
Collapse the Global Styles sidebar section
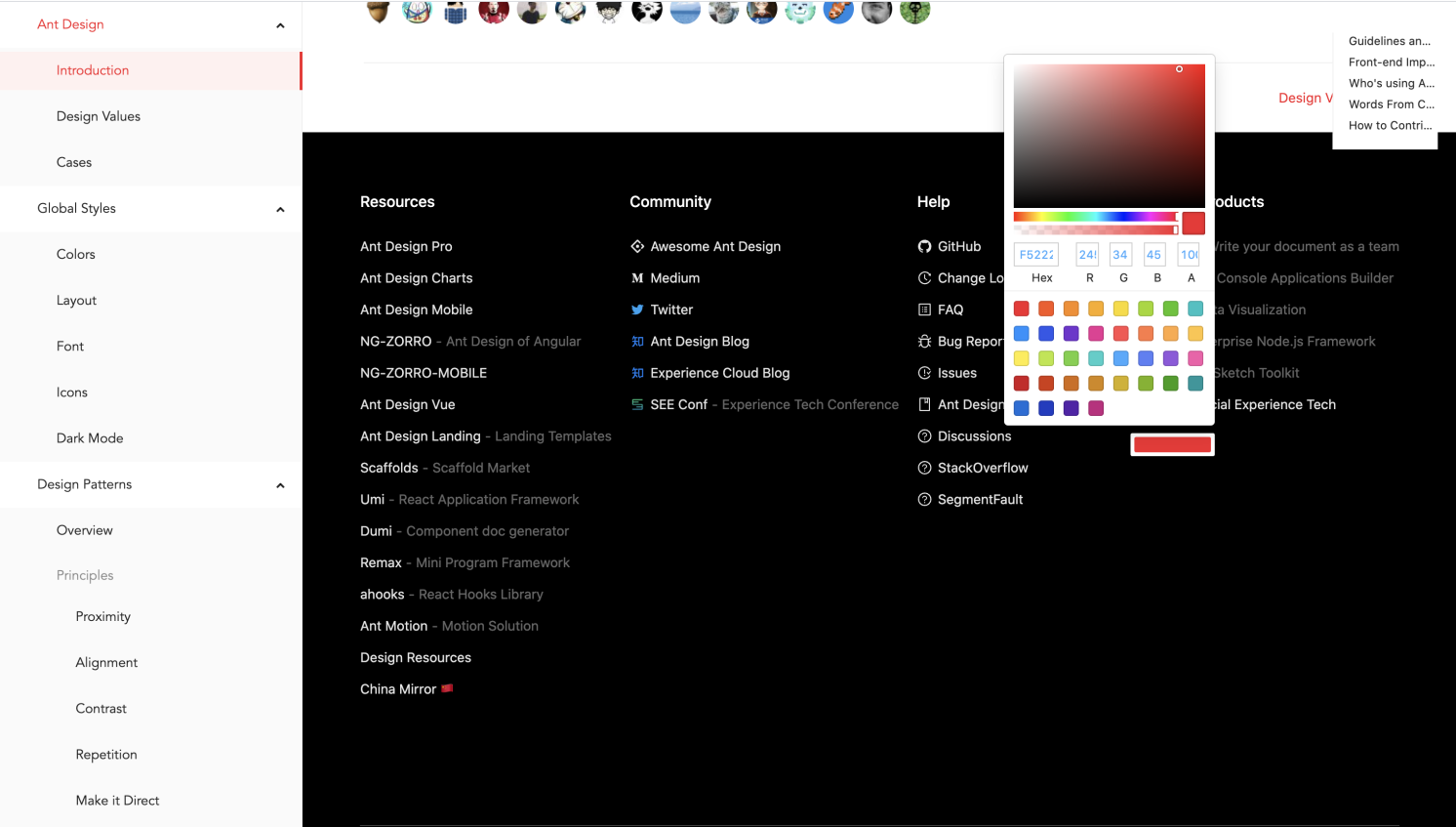tap(280, 209)
